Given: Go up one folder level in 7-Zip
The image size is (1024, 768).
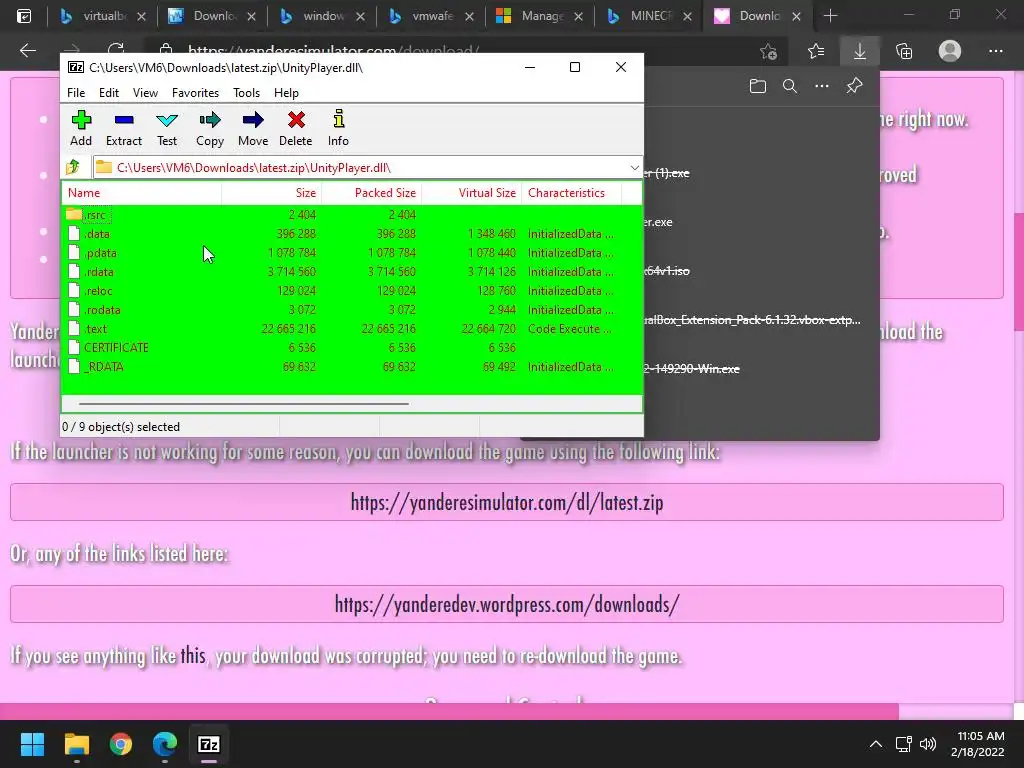Looking at the screenshot, I should [x=73, y=168].
